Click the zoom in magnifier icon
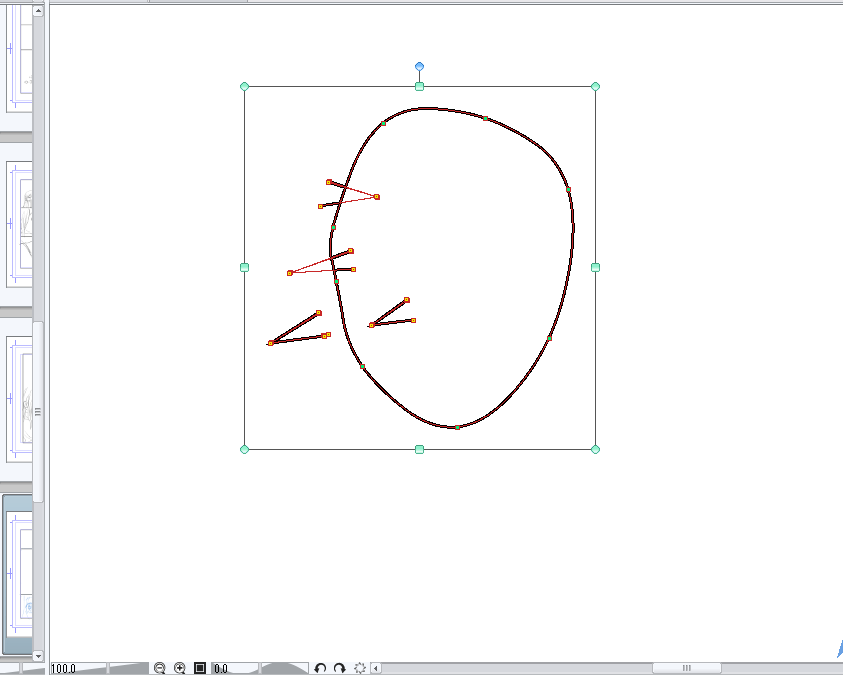 (x=180, y=668)
